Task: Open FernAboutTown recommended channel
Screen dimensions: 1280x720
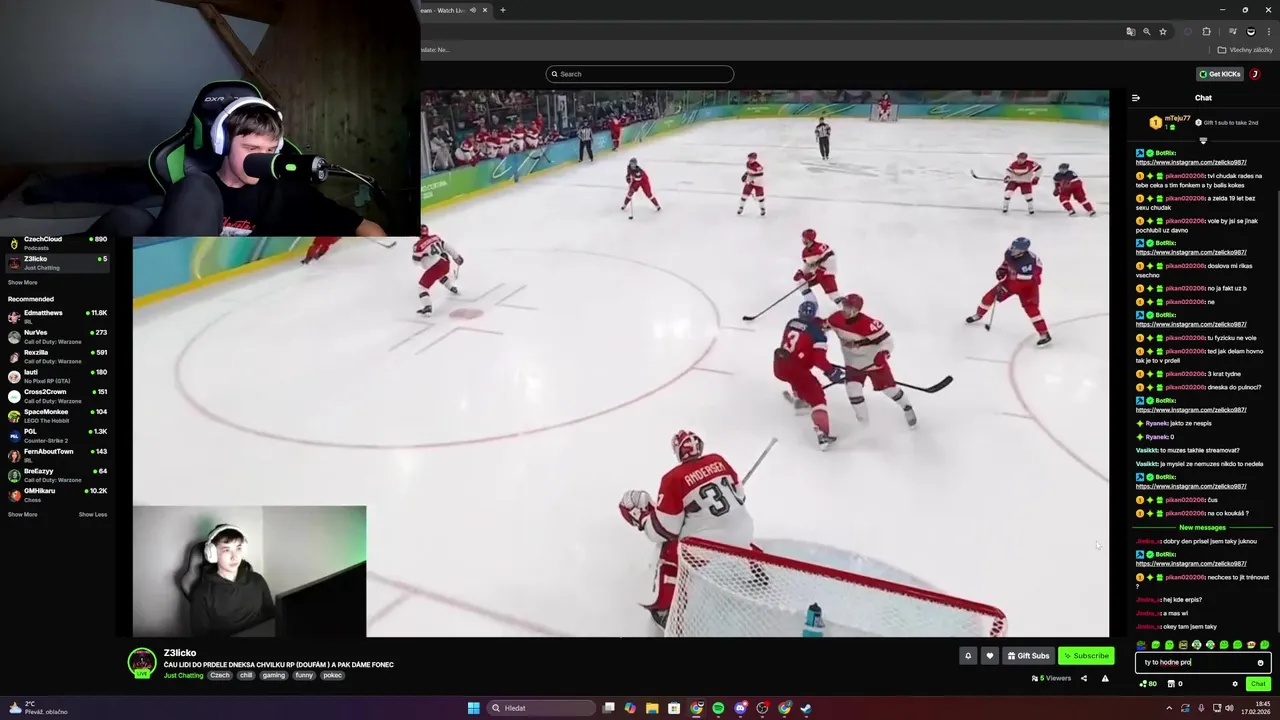Action: coord(58,455)
